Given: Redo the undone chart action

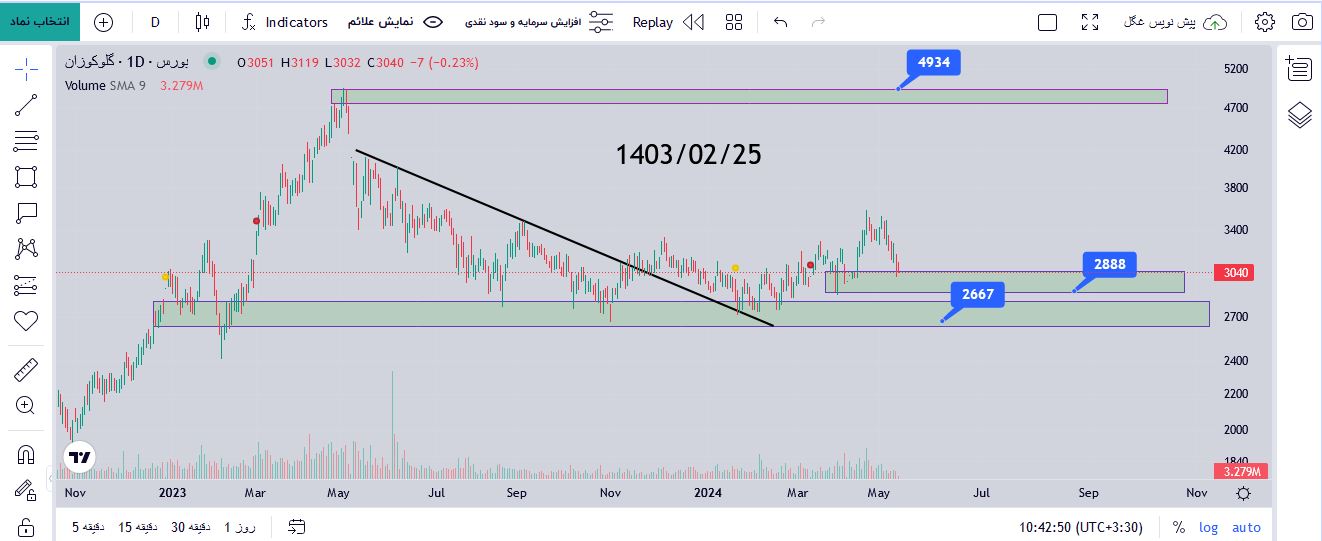Looking at the screenshot, I should [x=818, y=22].
